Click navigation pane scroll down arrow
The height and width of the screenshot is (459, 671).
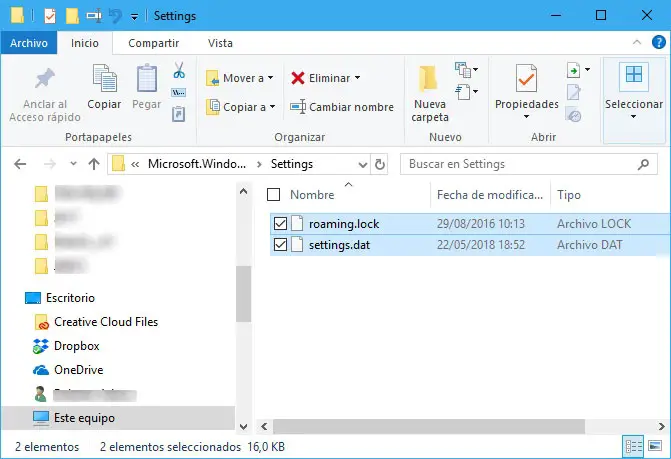[243, 426]
